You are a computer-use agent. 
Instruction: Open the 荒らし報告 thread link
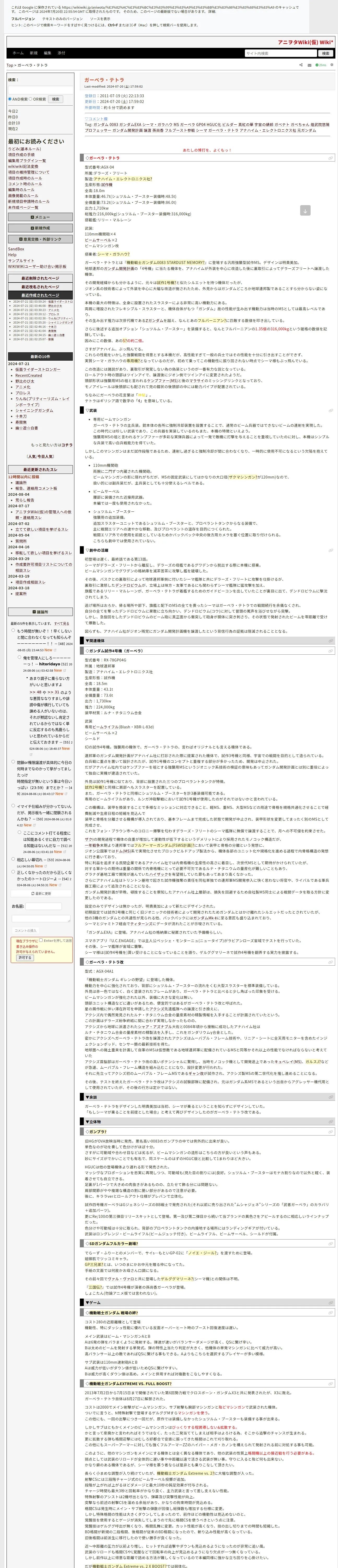pyautogui.click(x=25, y=500)
